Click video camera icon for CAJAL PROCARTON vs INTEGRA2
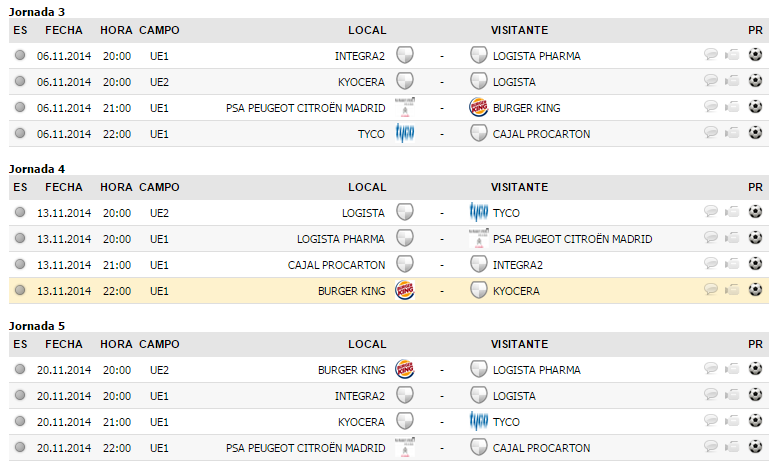Screen dimensions: 782x464 point(732,264)
